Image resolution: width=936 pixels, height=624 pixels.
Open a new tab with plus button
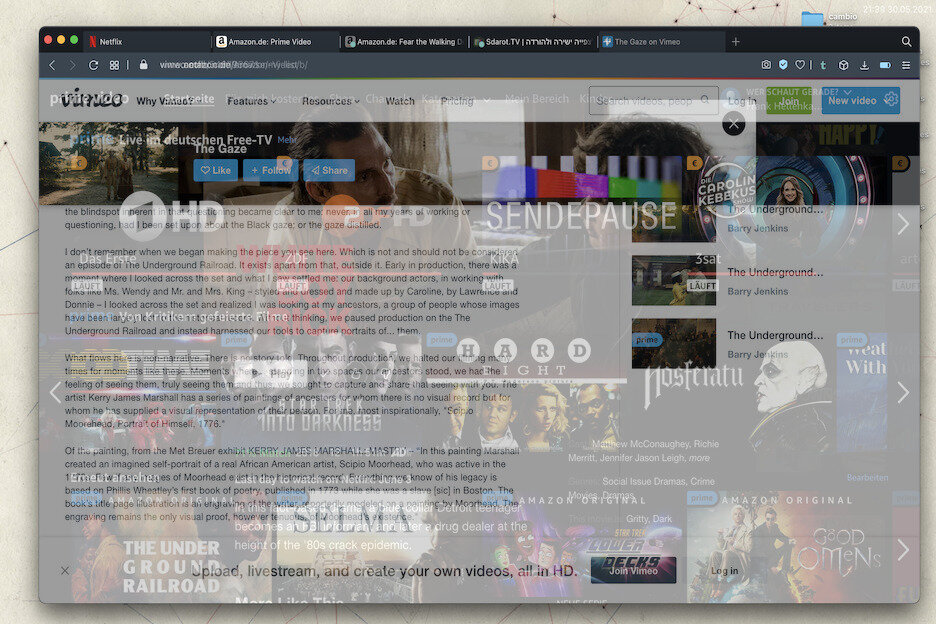pos(735,41)
